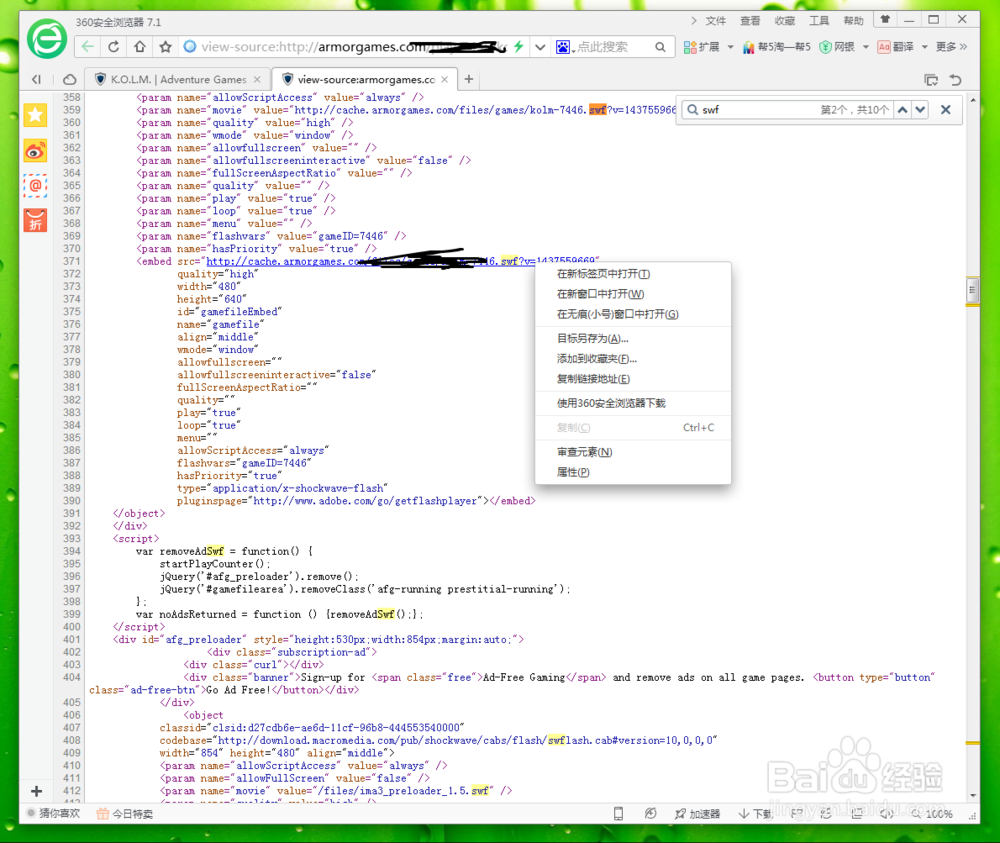Open the 100% zoom control

point(932,814)
